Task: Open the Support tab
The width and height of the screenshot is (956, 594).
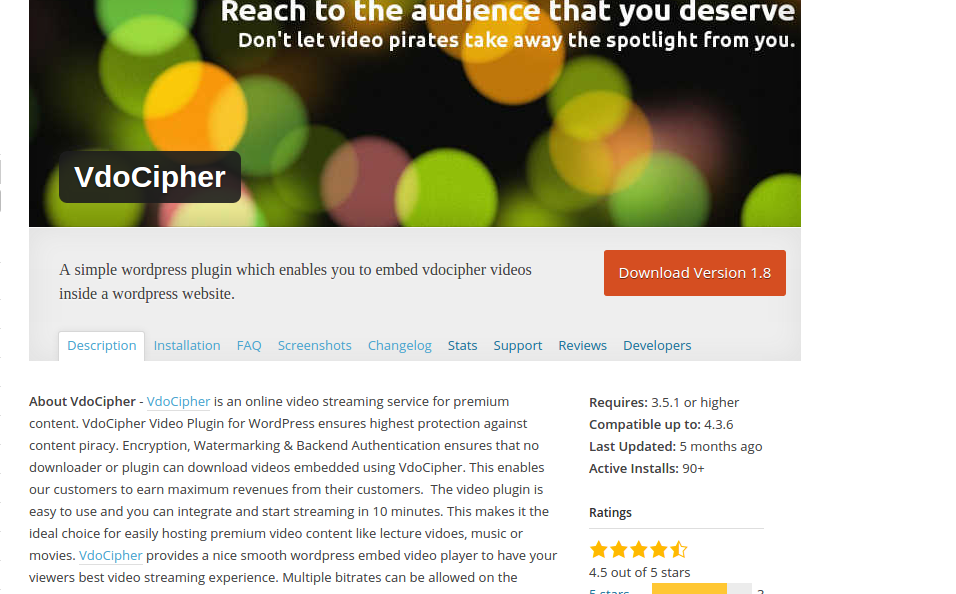Action: pyautogui.click(x=518, y=345)
